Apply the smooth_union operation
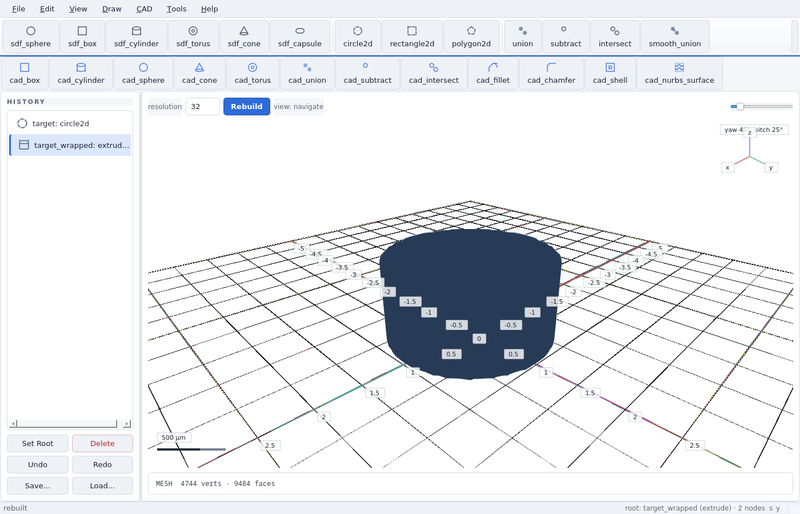Screen dimensions: 800x514 tap(674, 37)
